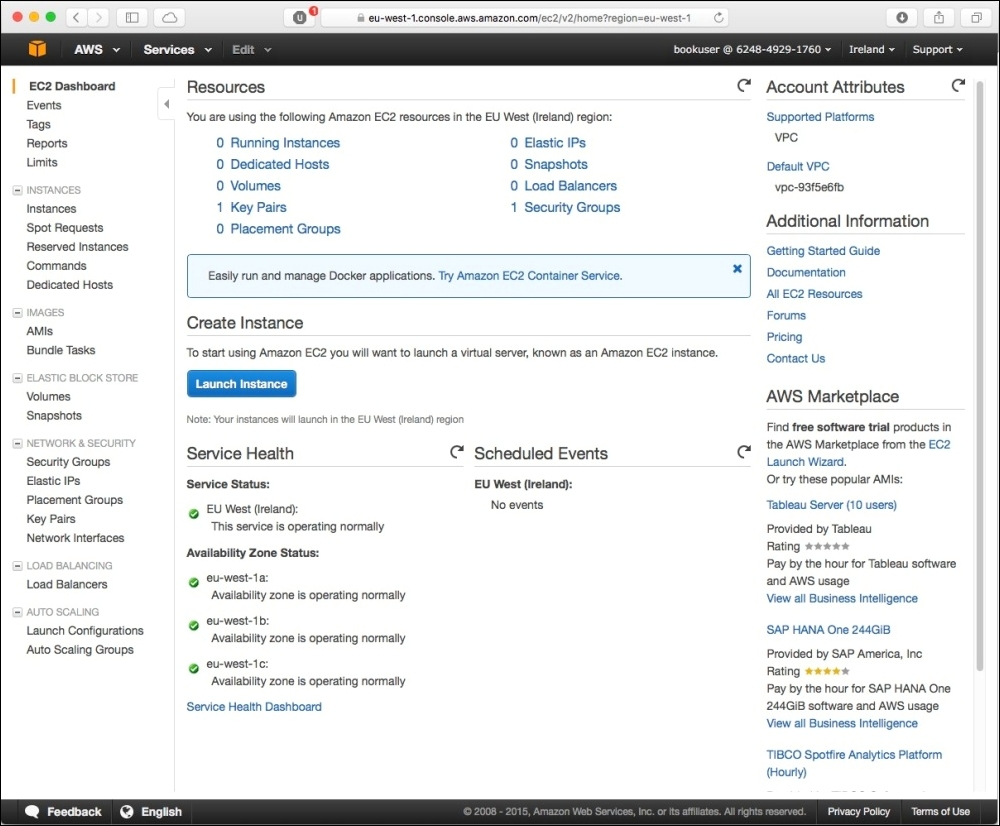1000x826 pixels.
Task: Open the Support menu
Action: (x=936, y=49)
